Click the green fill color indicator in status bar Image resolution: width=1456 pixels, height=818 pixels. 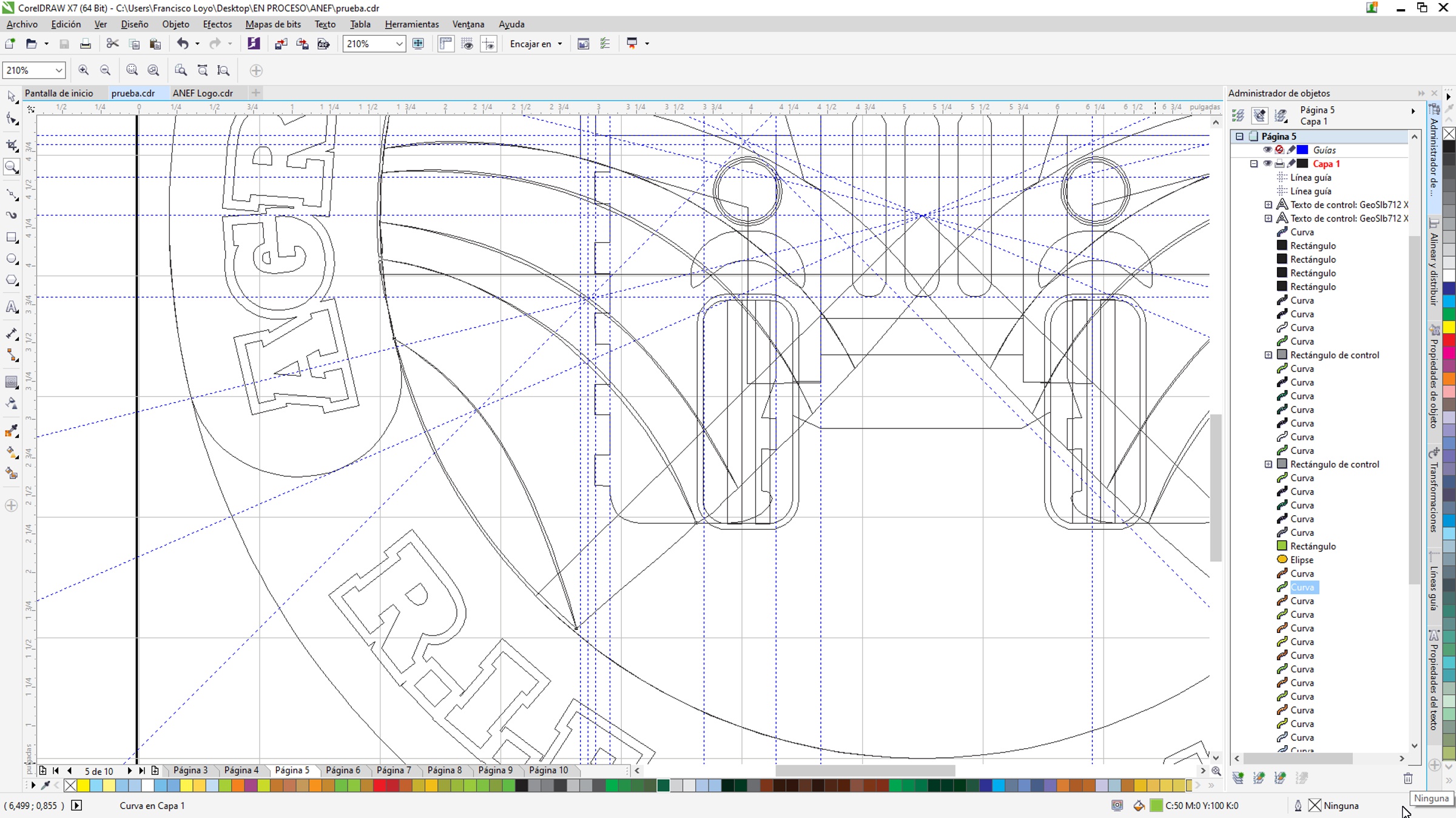(1156, 806)
